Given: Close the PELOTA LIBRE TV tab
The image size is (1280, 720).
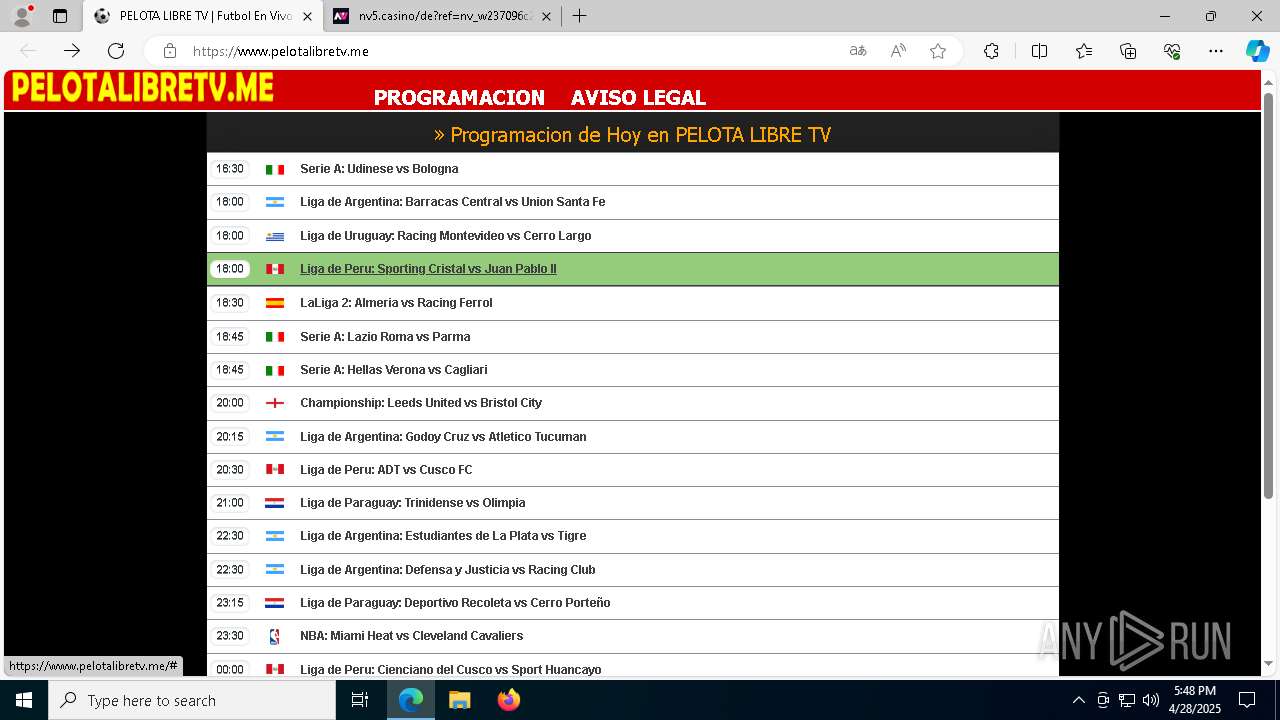Looking at the screenshot, I should pos(307,16).
